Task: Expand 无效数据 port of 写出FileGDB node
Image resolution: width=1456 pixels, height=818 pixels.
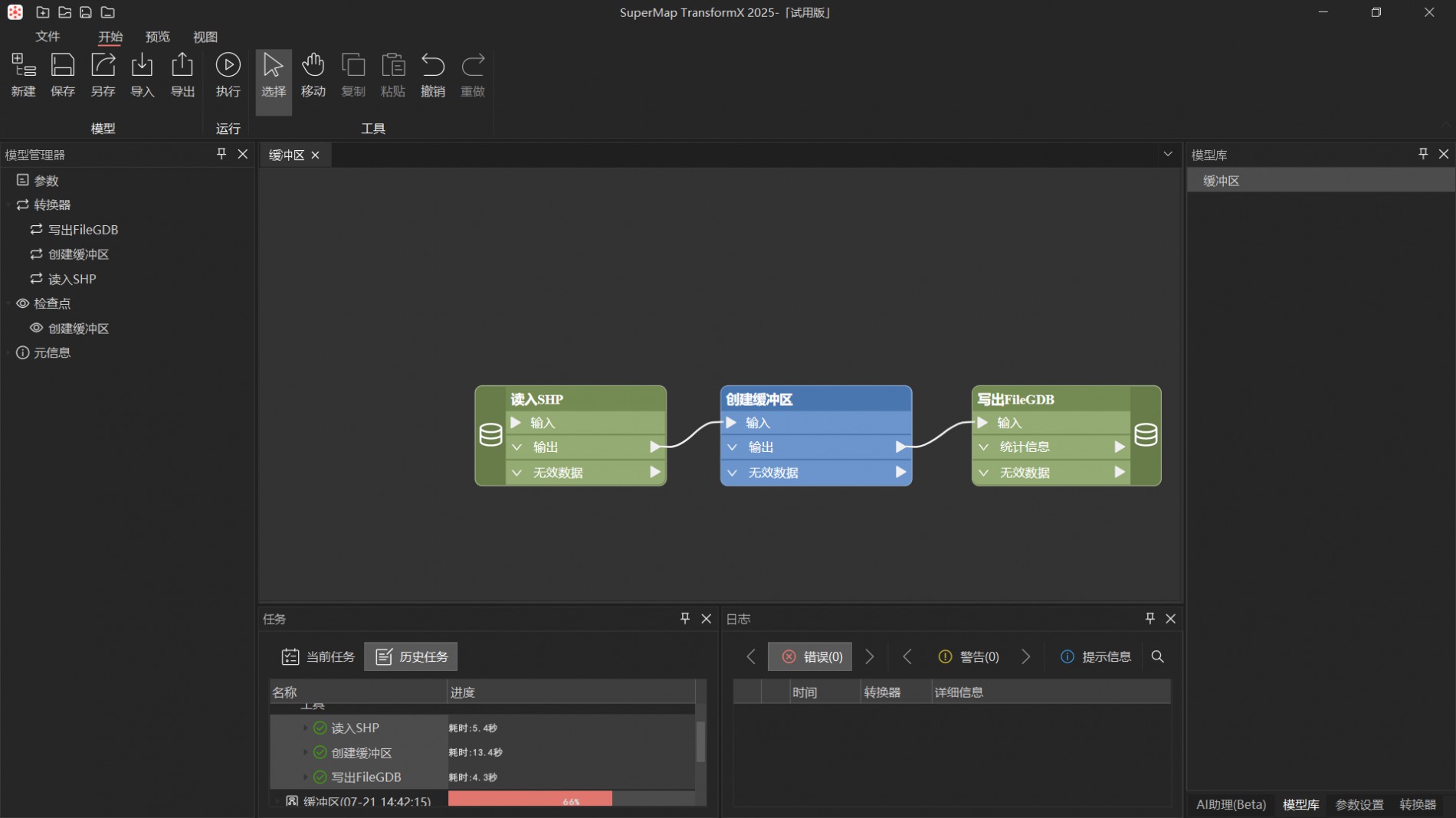Action: pos(984,473)
